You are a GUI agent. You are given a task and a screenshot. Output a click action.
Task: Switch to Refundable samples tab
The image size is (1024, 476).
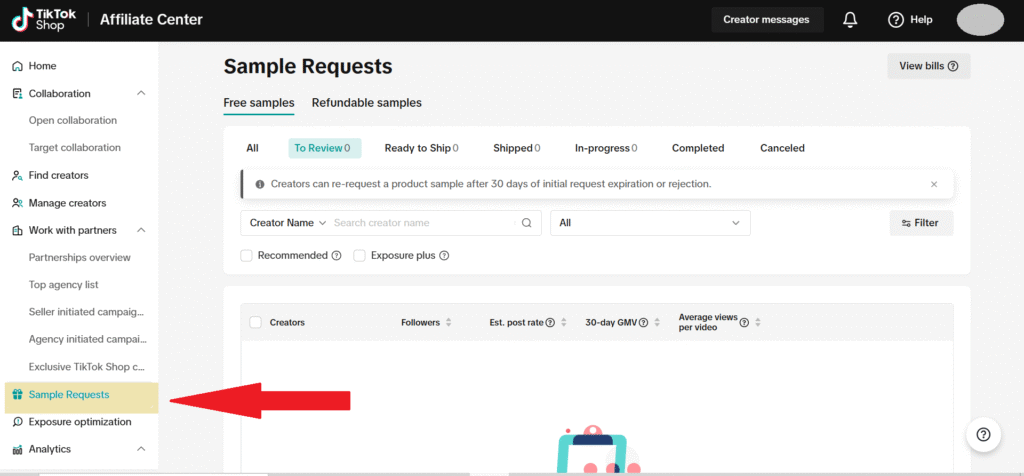(366, 102)
